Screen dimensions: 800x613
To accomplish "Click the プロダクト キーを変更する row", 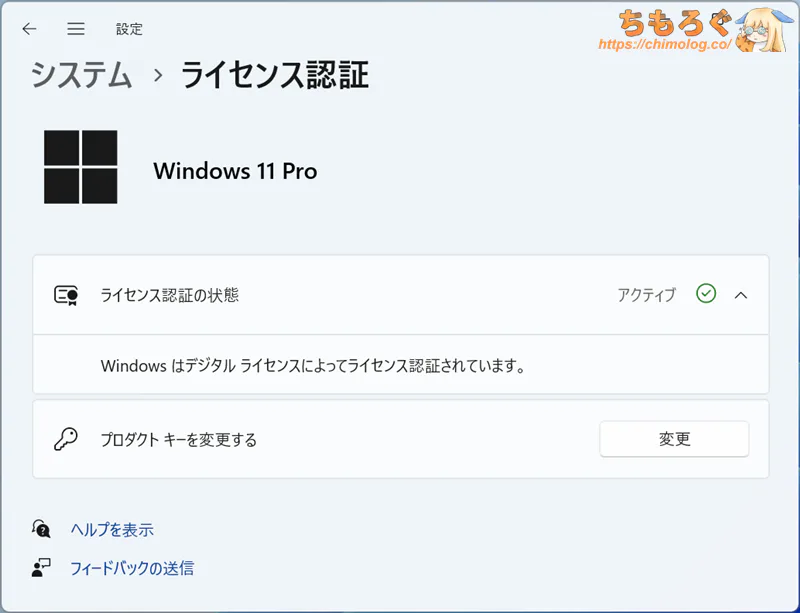I will [401, 439].
